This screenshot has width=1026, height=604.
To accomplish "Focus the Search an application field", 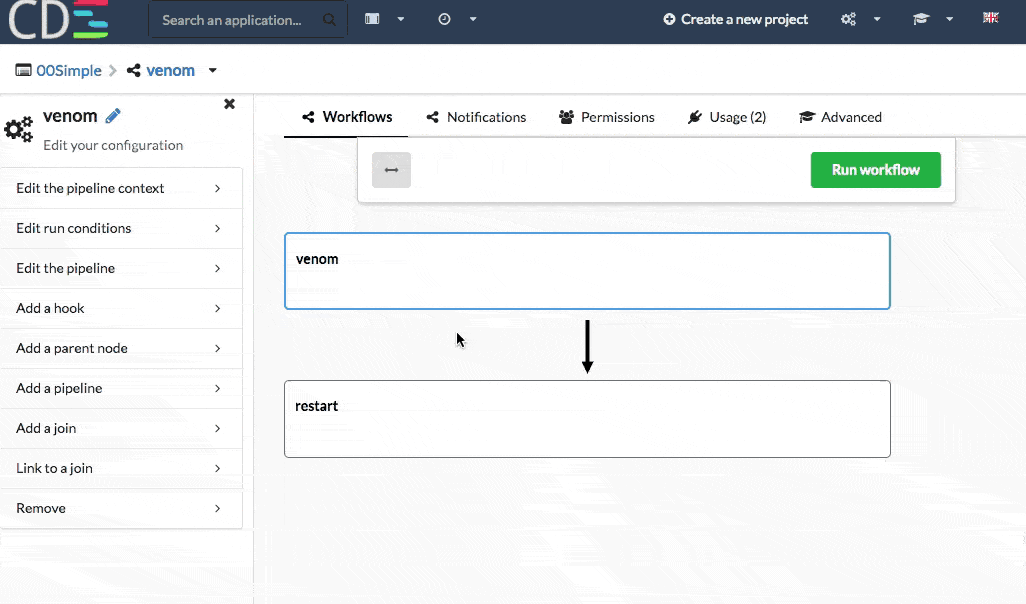I will pos(247,20).
